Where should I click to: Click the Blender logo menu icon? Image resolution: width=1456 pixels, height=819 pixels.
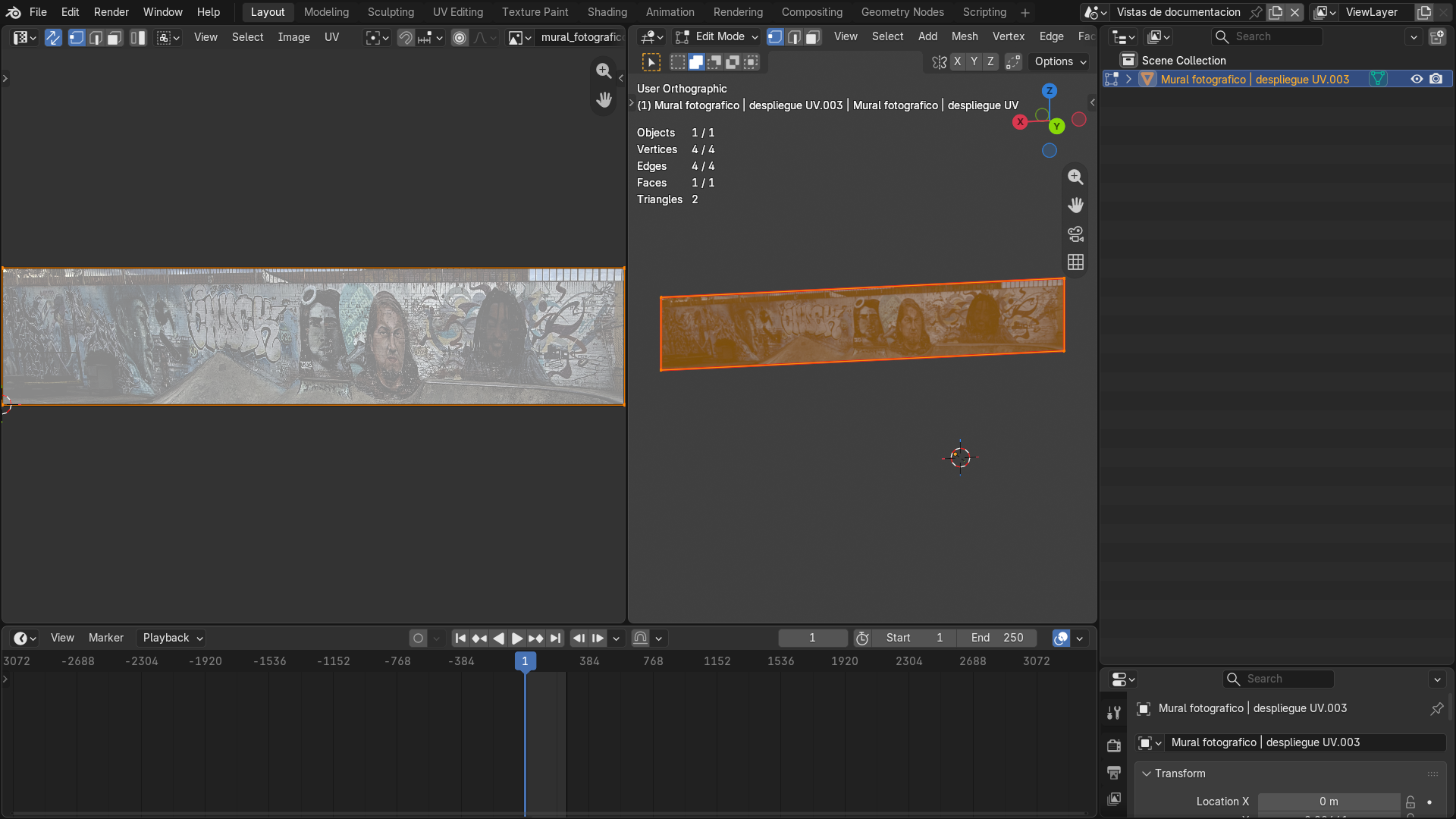click(13, 12)
